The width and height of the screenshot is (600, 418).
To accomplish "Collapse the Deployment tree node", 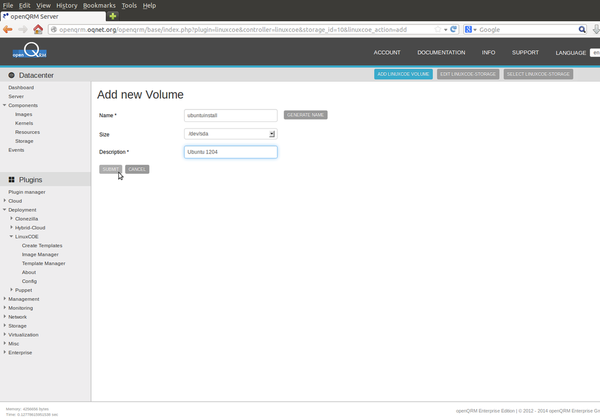I will point(5,210).
